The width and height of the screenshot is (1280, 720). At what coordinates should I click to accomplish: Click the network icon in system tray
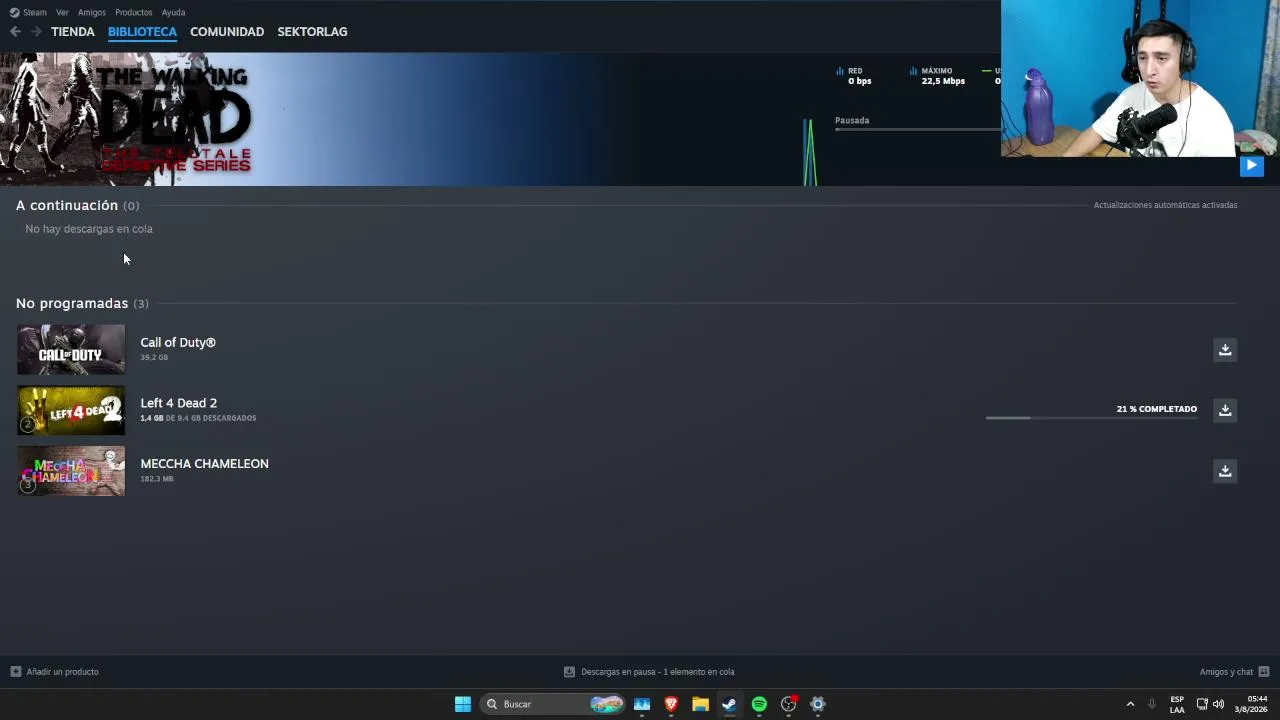point(1202,704)
